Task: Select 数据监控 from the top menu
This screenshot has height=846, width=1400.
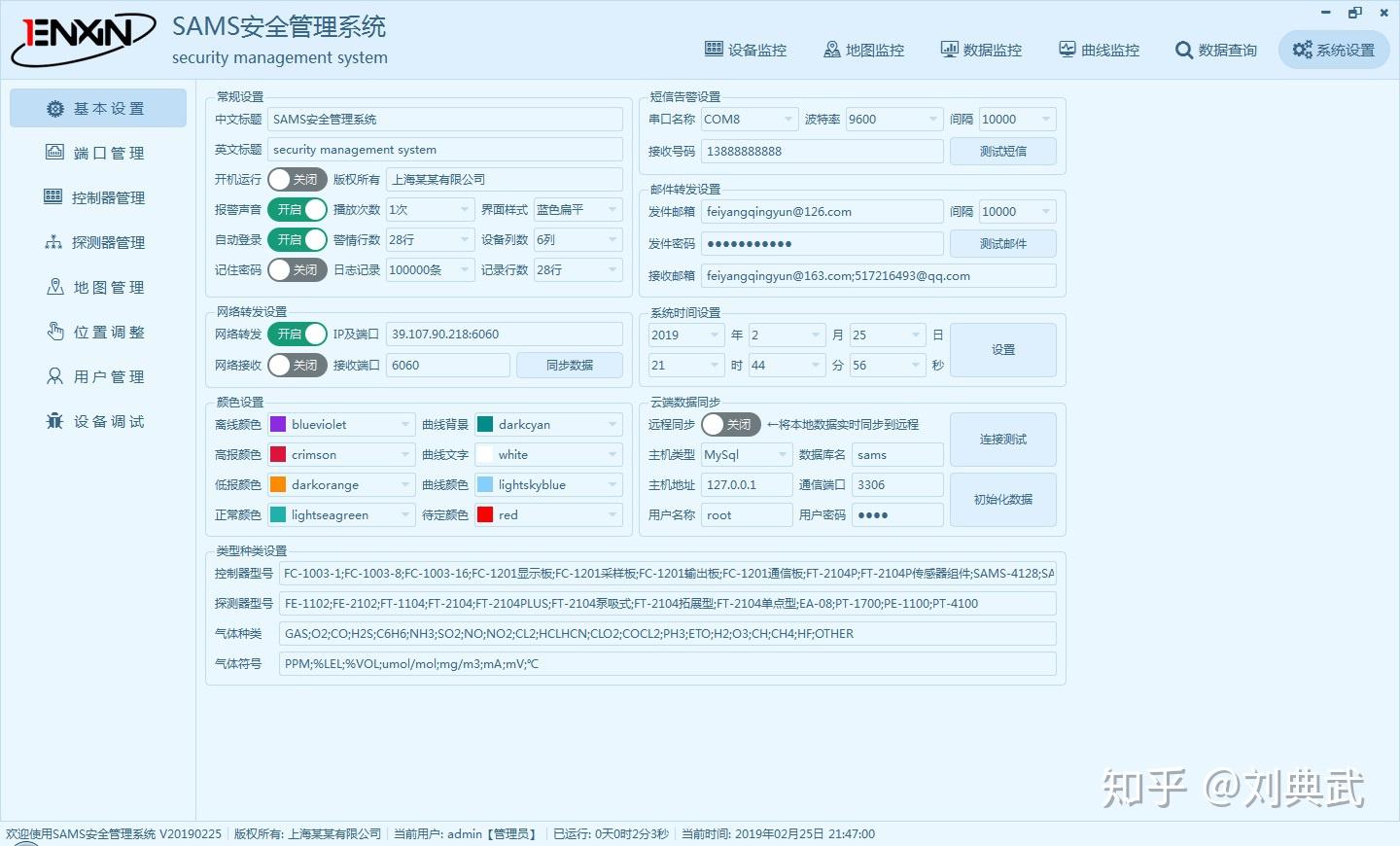Action: (981, 50)
